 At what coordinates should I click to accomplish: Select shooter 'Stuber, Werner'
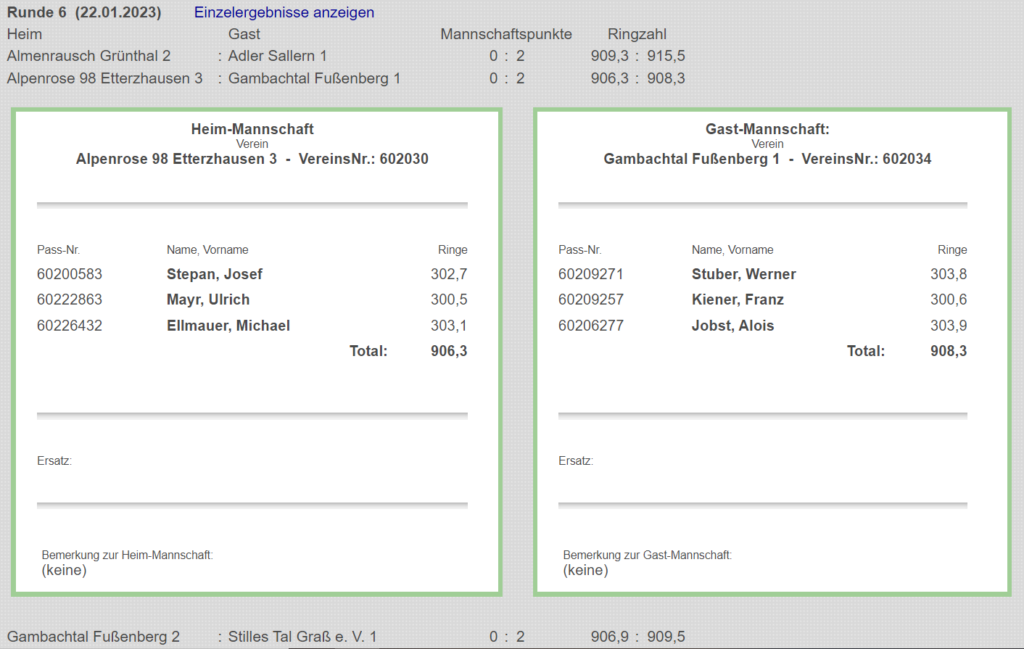[743, 274]
